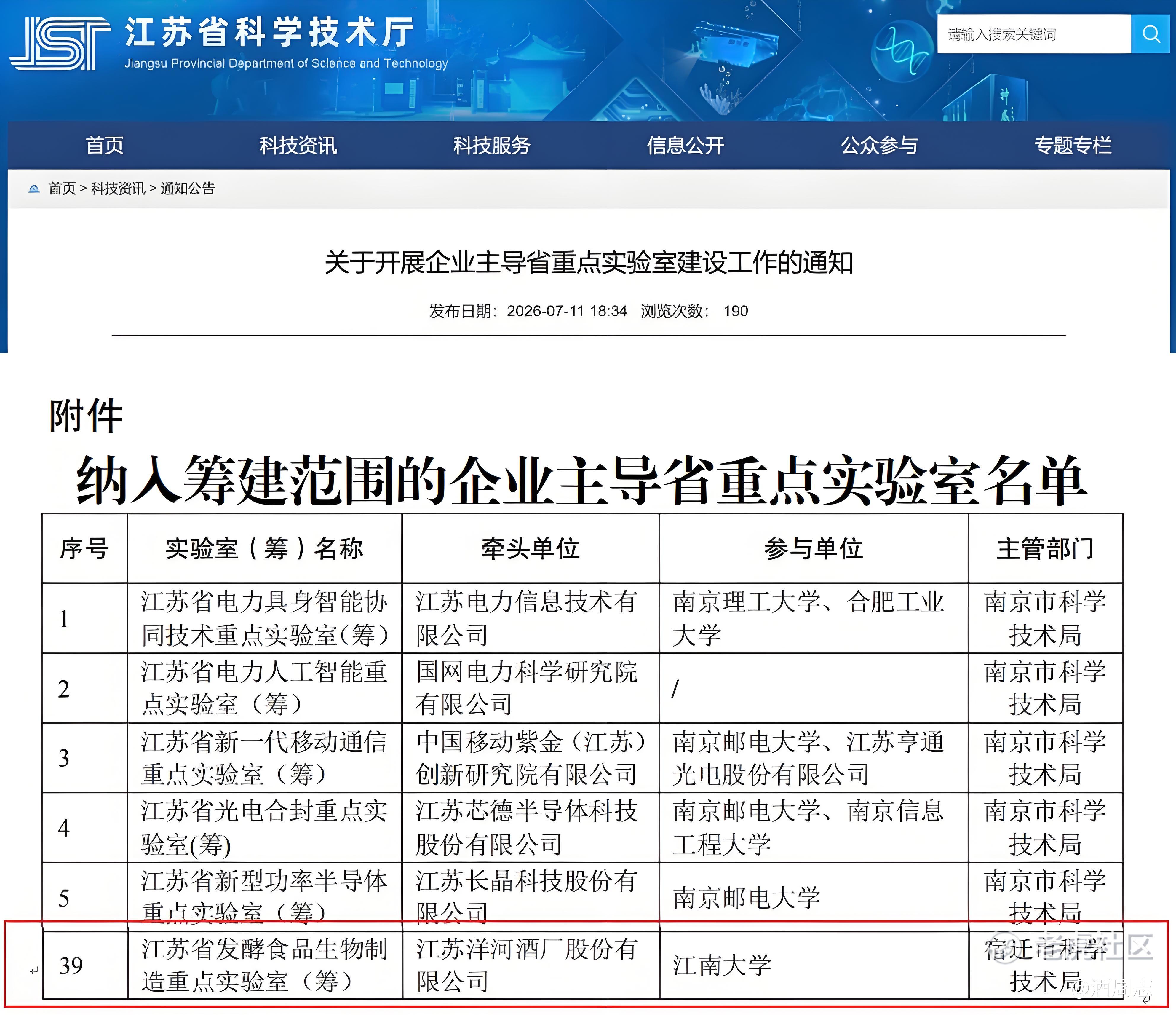Viewport: 1176px width, 1015px height.
Task: Click the search magnifier button
Action: click(1151, 34)
